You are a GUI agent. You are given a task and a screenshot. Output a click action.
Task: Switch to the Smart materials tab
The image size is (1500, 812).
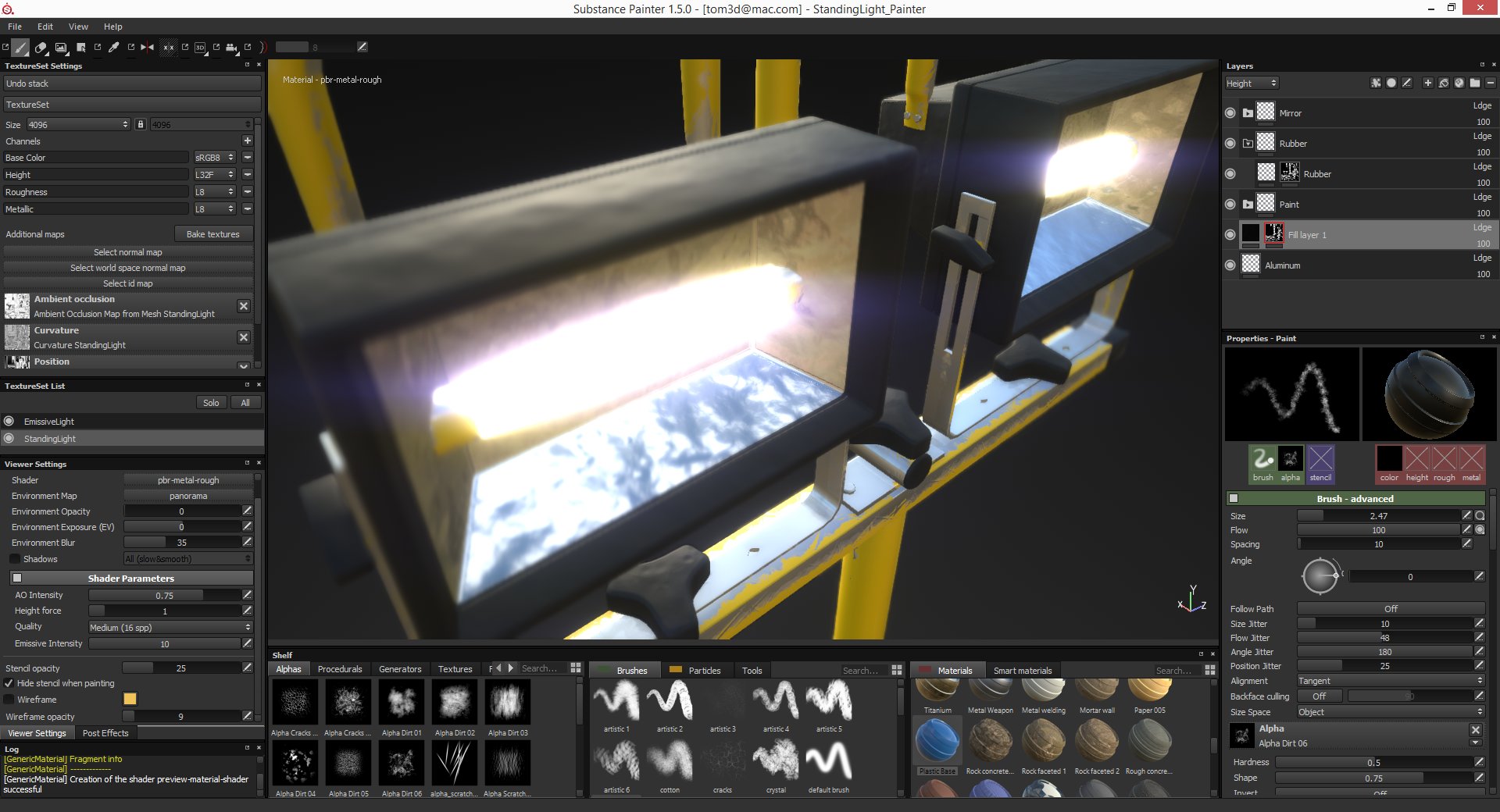click(1023, 670)
